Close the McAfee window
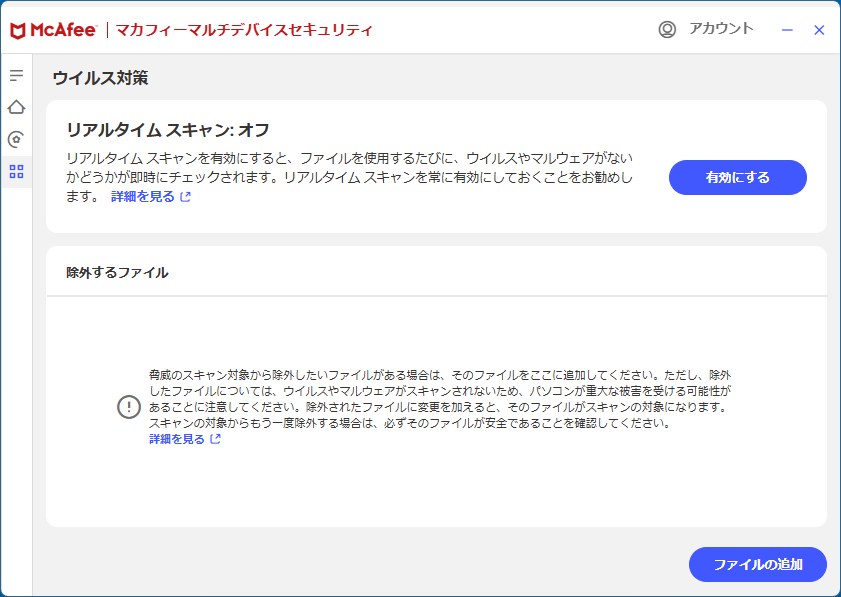The height and width of the screenshot is (597, 841). coord(819,30)
